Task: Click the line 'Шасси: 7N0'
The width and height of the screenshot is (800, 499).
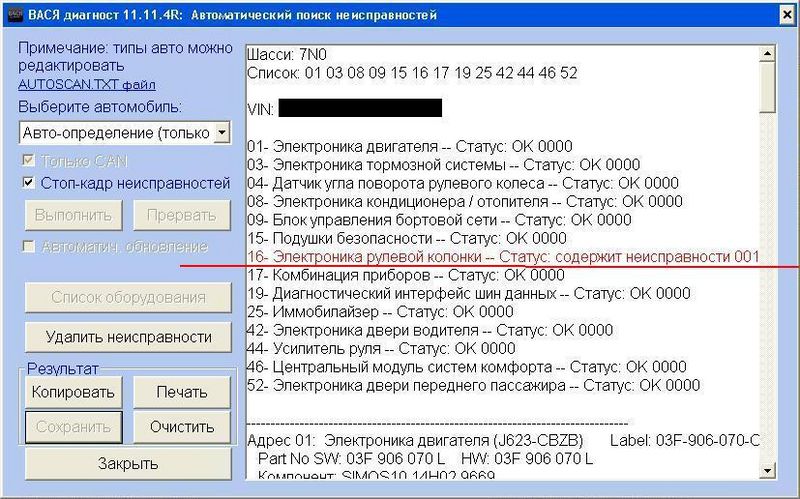Action: point(287,55)
